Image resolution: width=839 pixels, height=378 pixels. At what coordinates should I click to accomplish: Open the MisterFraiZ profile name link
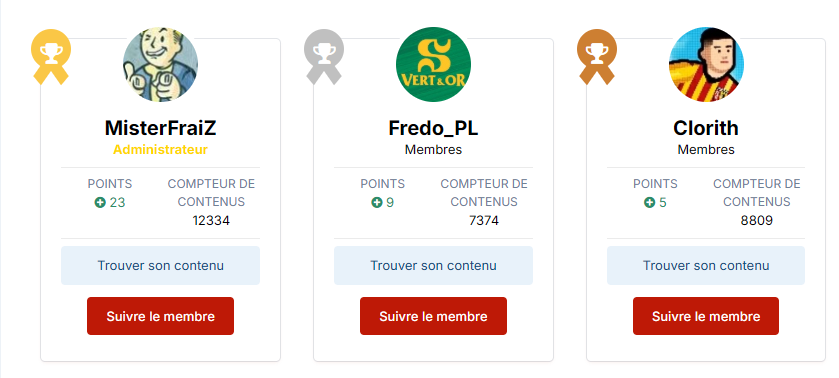tap(161, 128)
